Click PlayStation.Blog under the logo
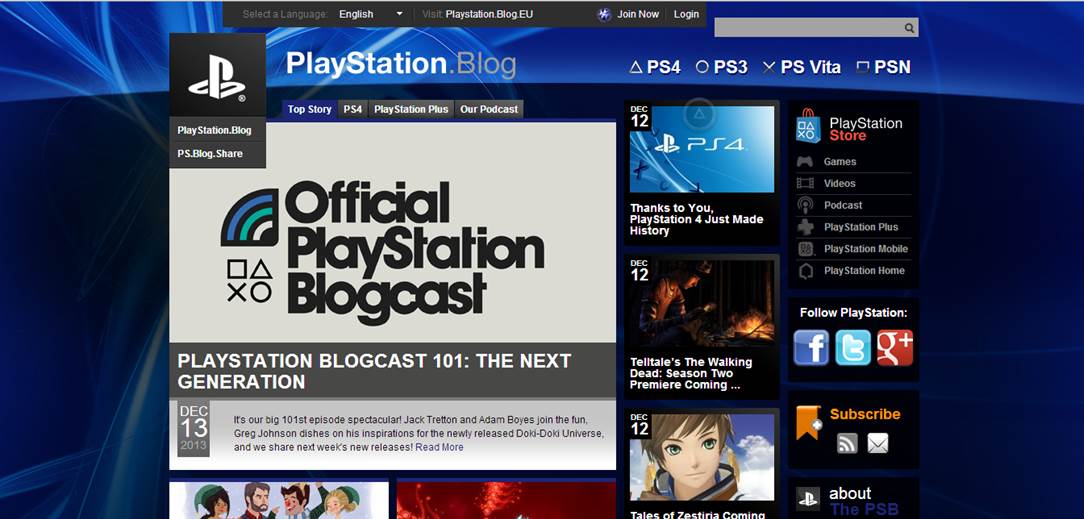The width and height of the screenshot is (1084, 519). click(214, 130)
